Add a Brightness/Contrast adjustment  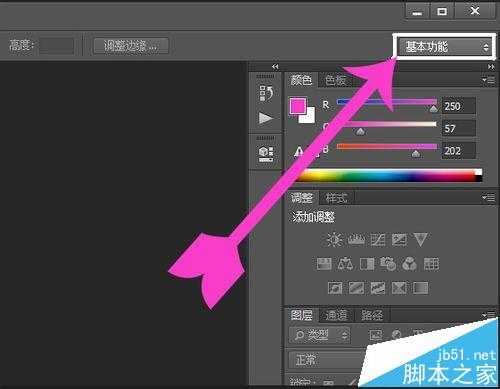point(334,239)
